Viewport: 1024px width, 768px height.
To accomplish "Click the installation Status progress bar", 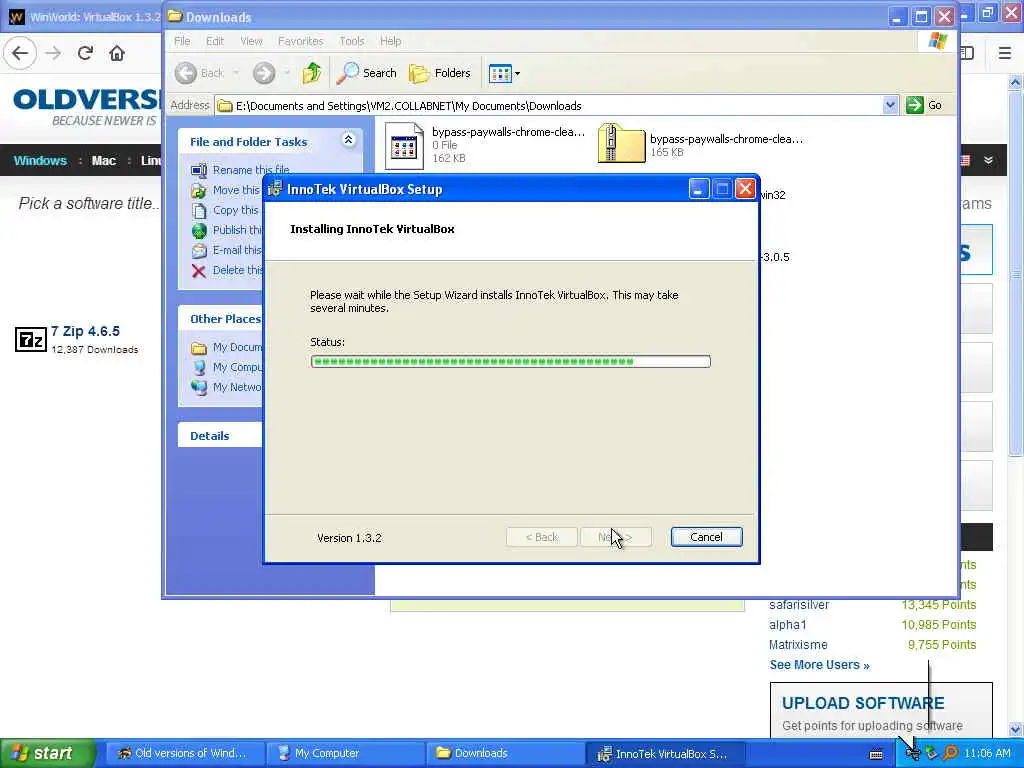I will (x=511, y=361).
